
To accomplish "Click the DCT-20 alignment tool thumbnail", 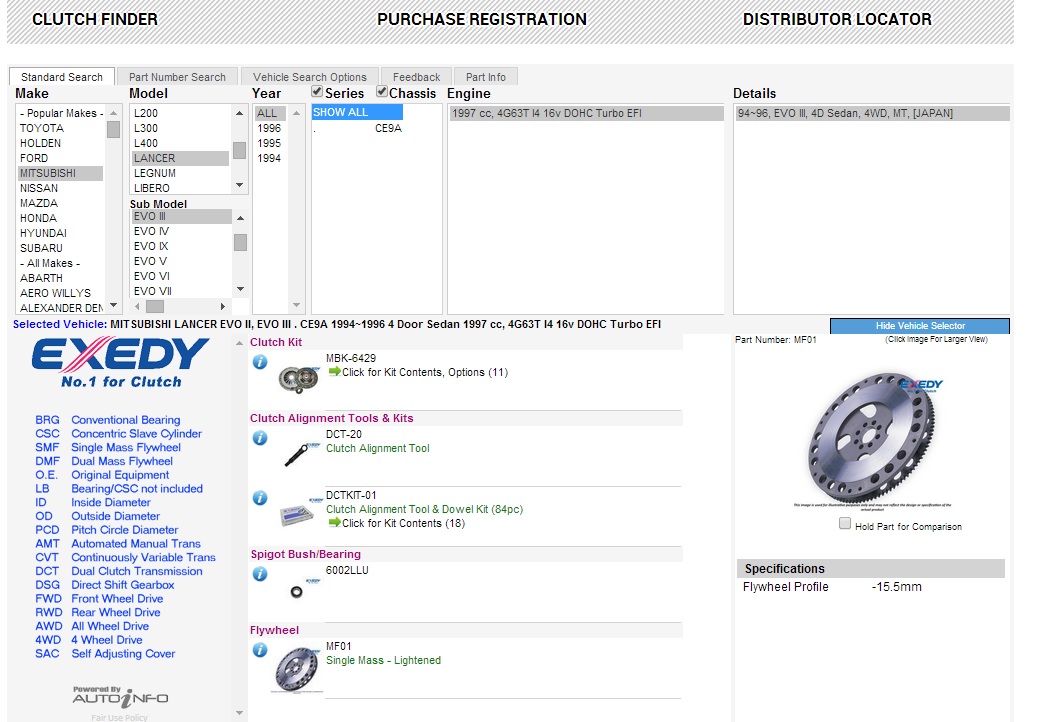I will 302,455.
